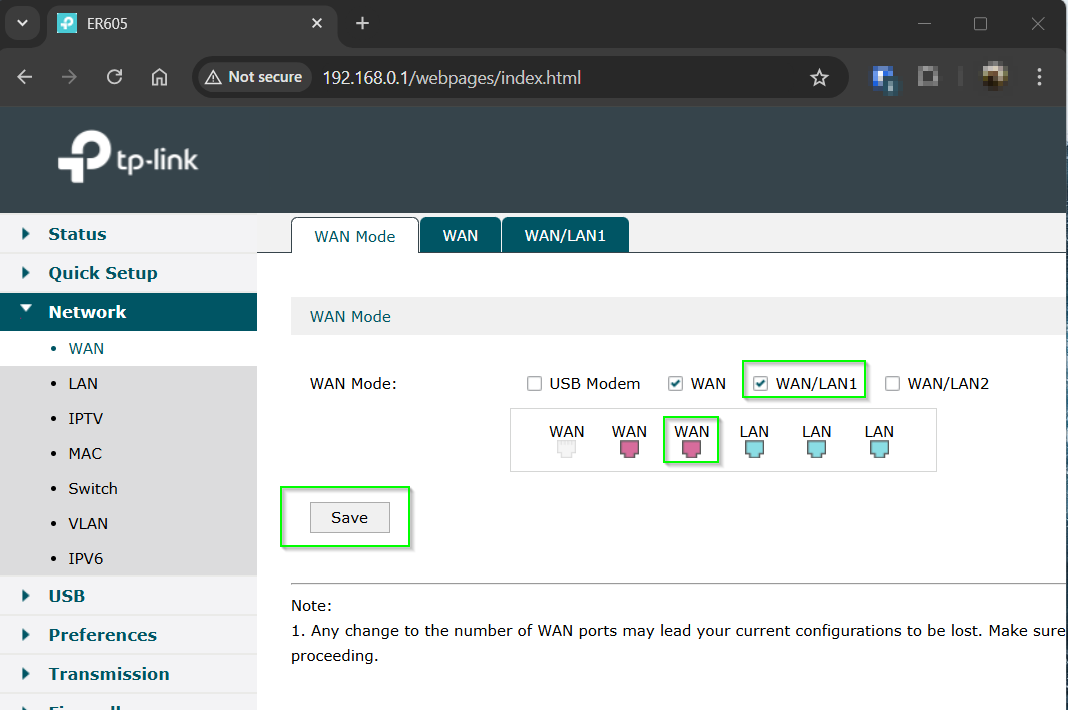Image resolution: width=1068 pixels, height=710 pixels.
Task: Enable the USB Modem checkbox
Action: pos(534,383)
